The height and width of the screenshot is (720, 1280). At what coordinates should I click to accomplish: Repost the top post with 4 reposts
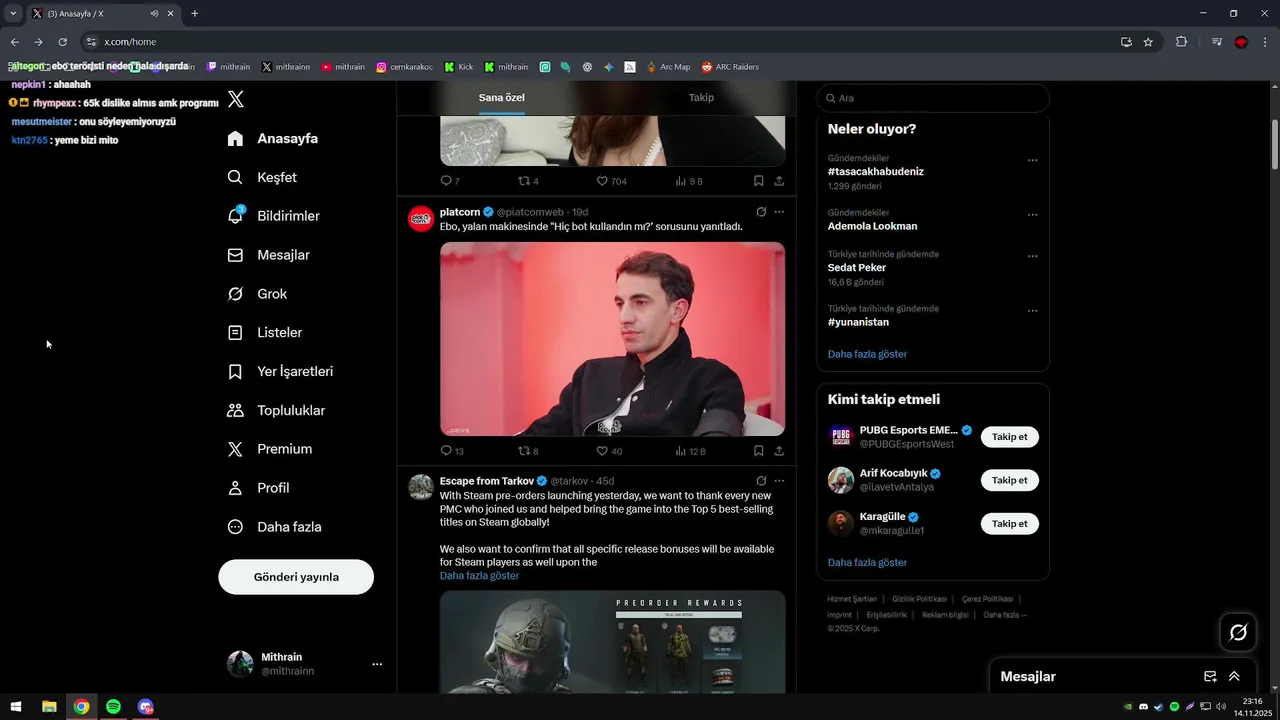click(x=528, y=181)
